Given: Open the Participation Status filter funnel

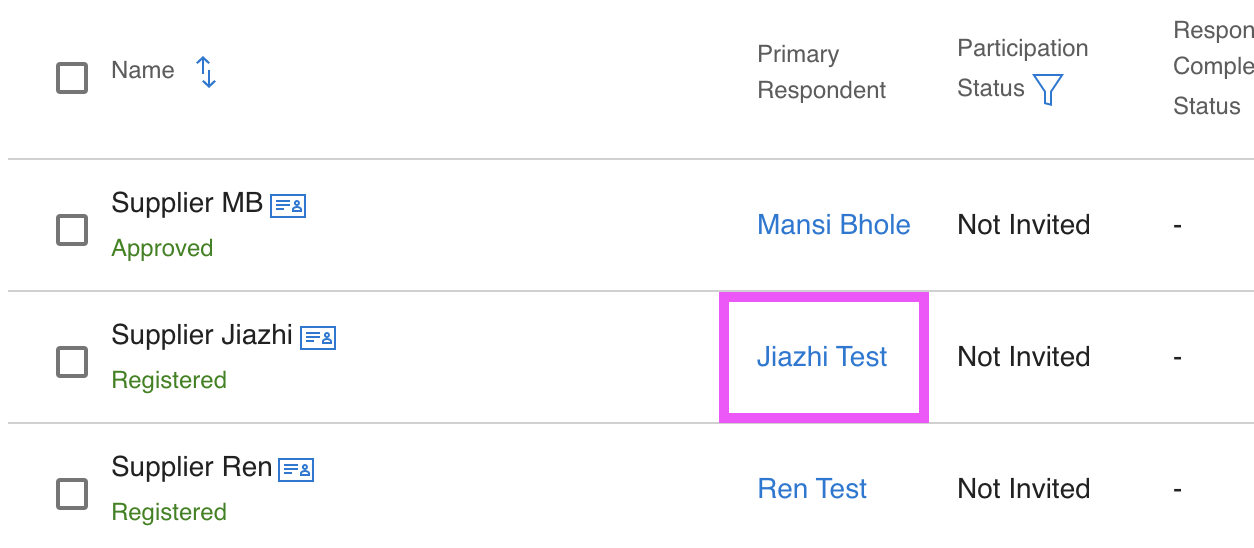Looking at the screenshot, I should point(1047,90).
